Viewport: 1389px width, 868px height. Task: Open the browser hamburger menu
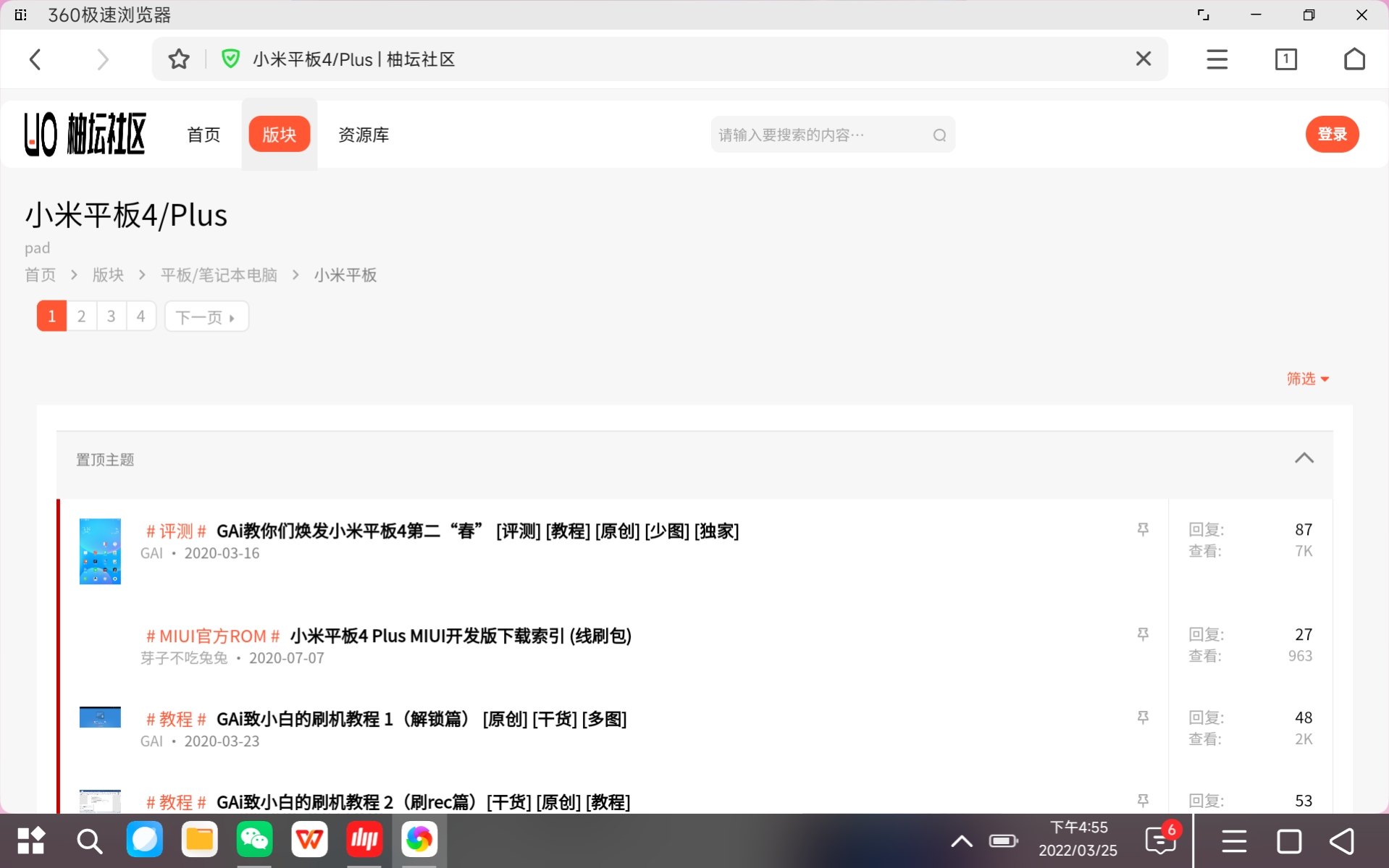1217,59
